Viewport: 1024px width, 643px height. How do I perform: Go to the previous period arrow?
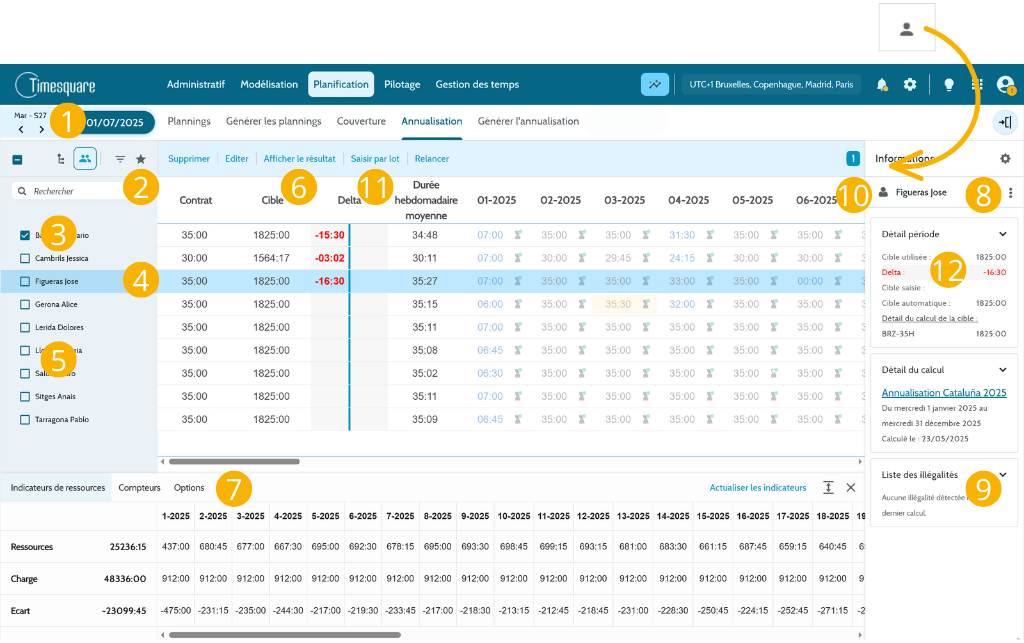coord(22,129)
